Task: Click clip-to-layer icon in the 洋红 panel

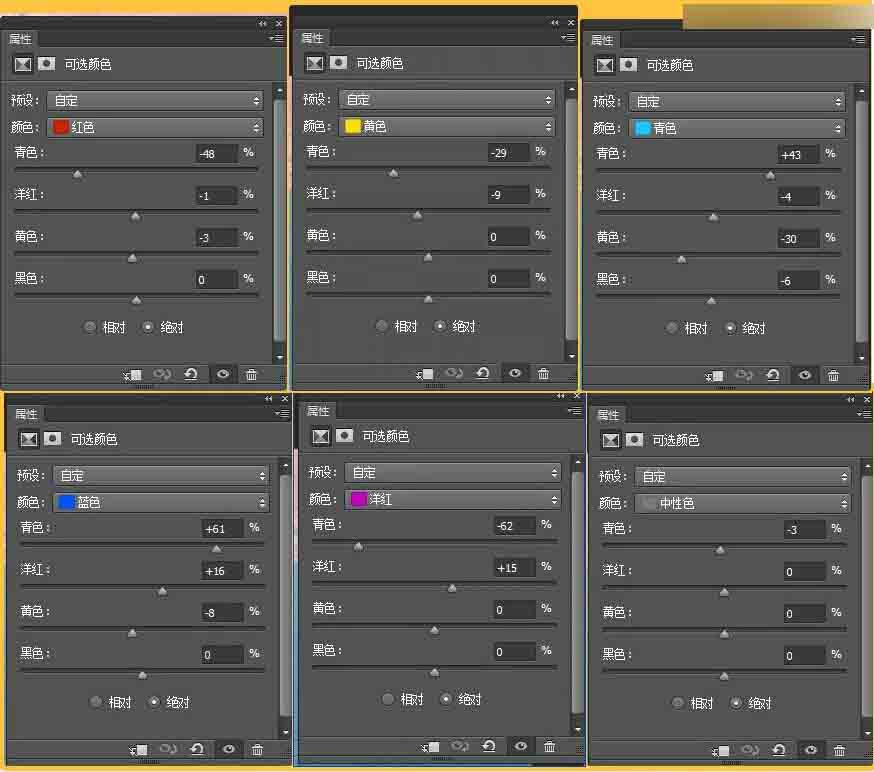Action: click(431, 747)
